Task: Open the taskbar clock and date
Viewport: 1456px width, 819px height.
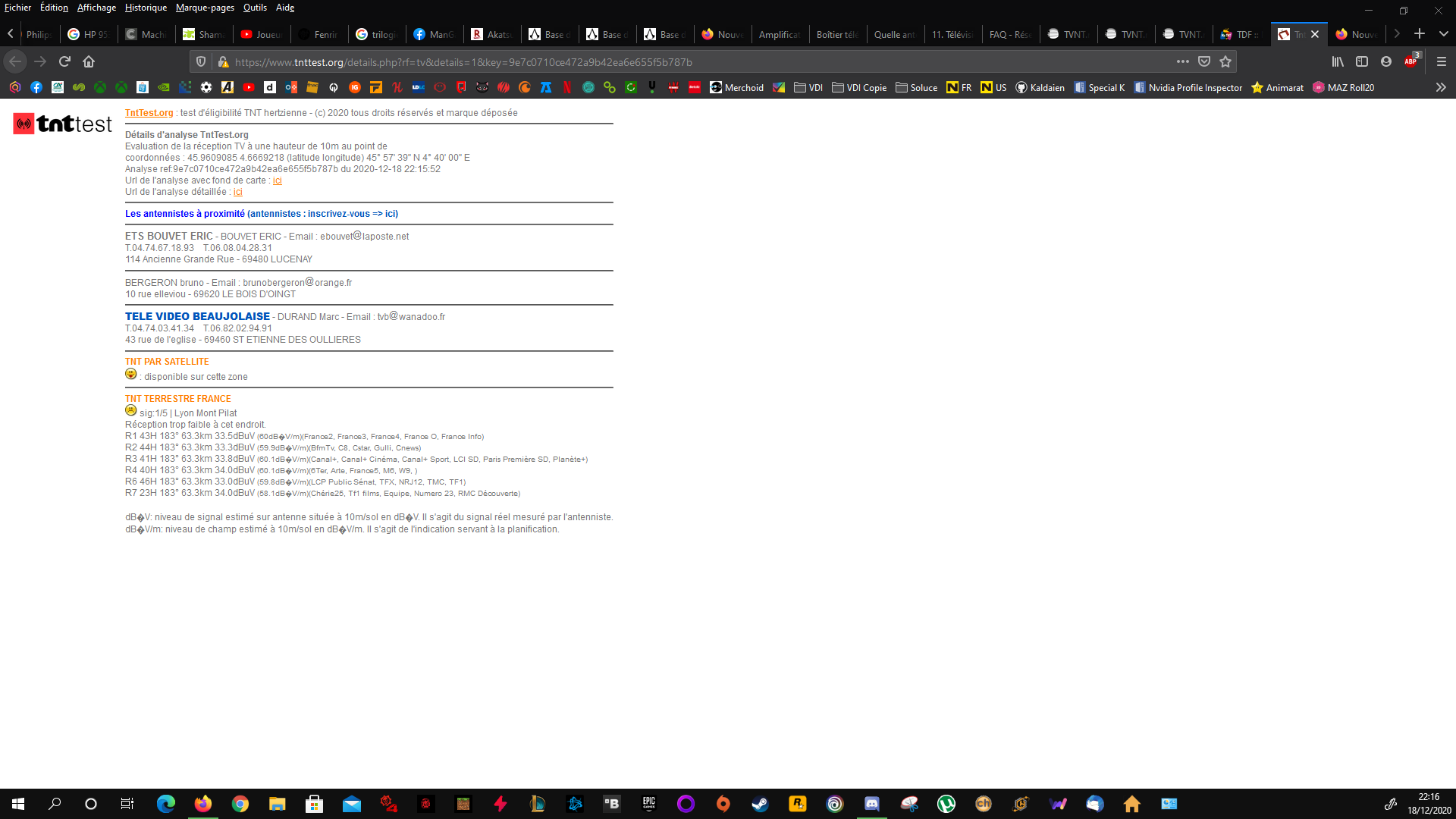Action: click(x=1429, y=804)
